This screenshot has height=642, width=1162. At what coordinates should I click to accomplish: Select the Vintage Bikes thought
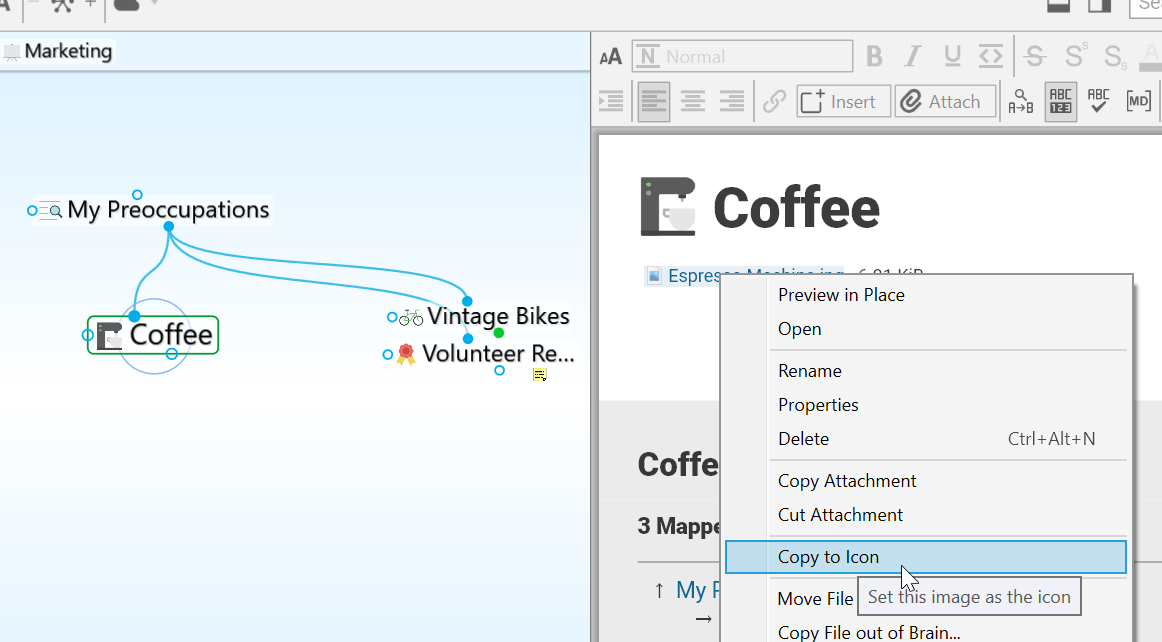pyautogui.click(x=497, y=317)
